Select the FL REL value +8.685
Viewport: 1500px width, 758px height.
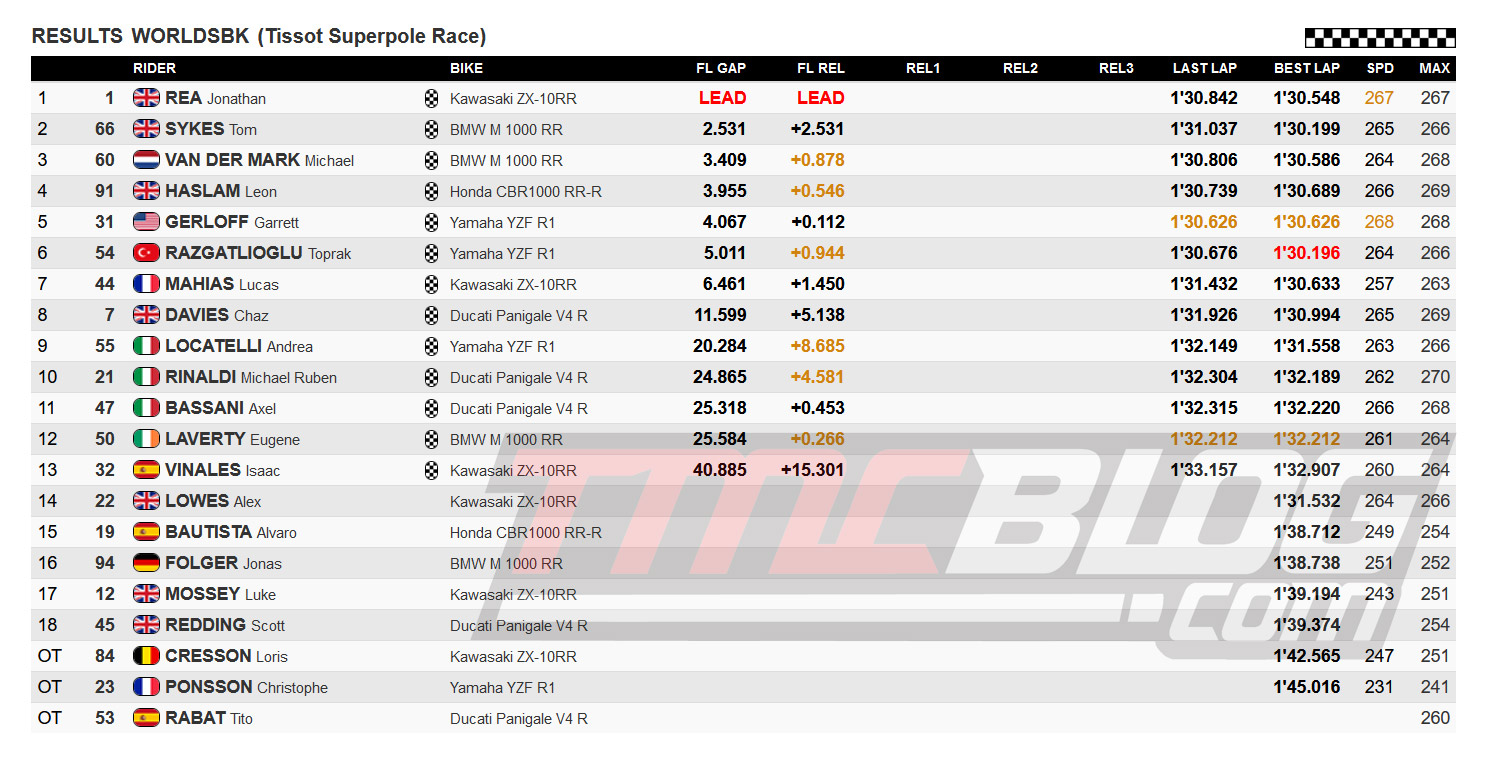tap(817, 346)
